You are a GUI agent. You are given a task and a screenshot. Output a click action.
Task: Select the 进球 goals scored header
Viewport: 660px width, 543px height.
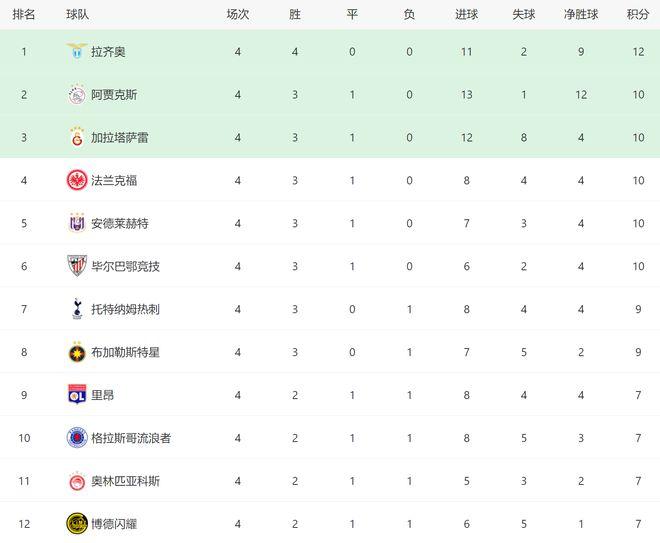coord(466,15)
